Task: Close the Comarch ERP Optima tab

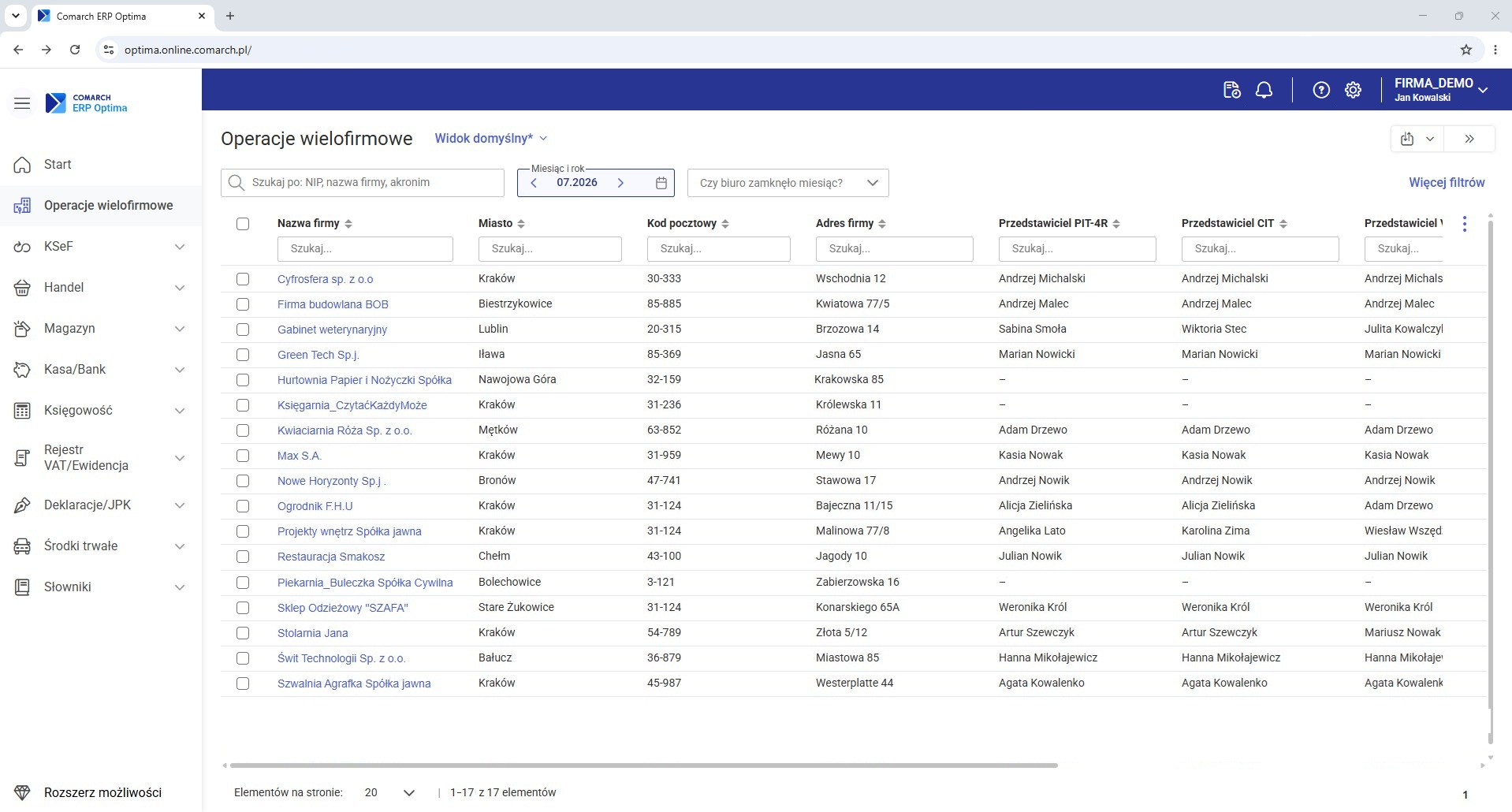Action: (202, 16)
